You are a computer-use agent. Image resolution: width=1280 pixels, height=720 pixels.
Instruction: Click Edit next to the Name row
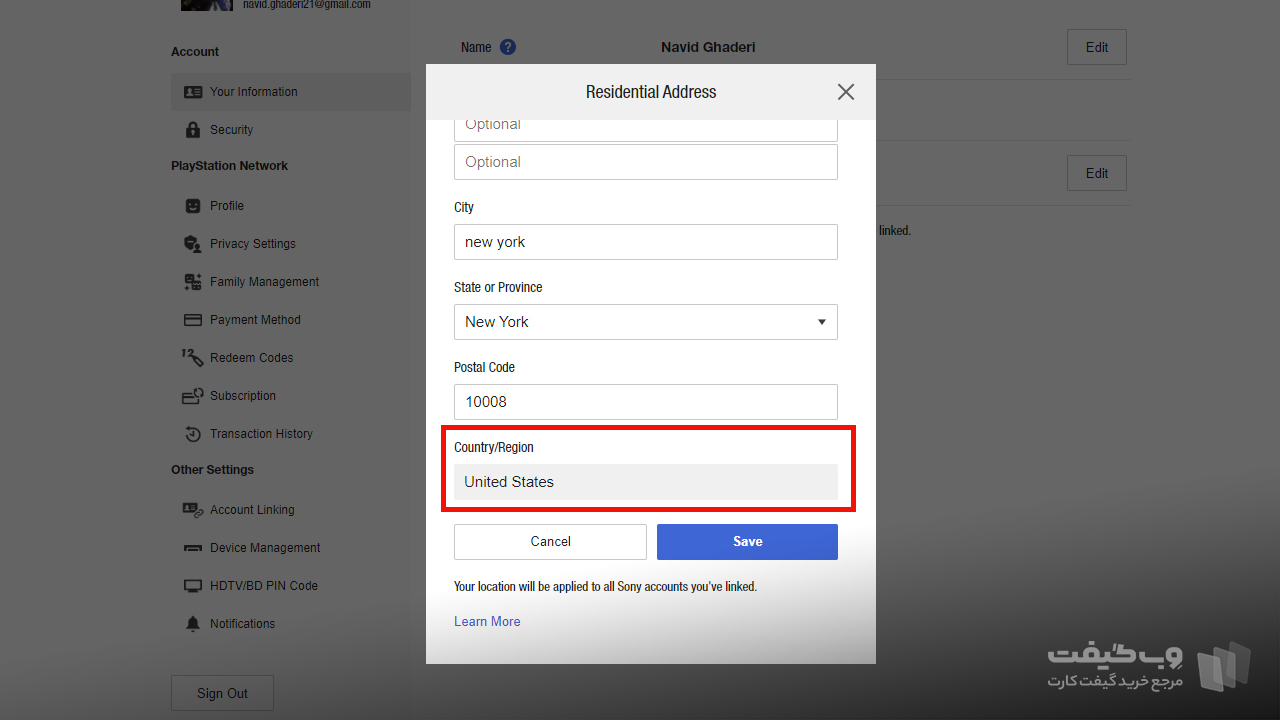1097,47
